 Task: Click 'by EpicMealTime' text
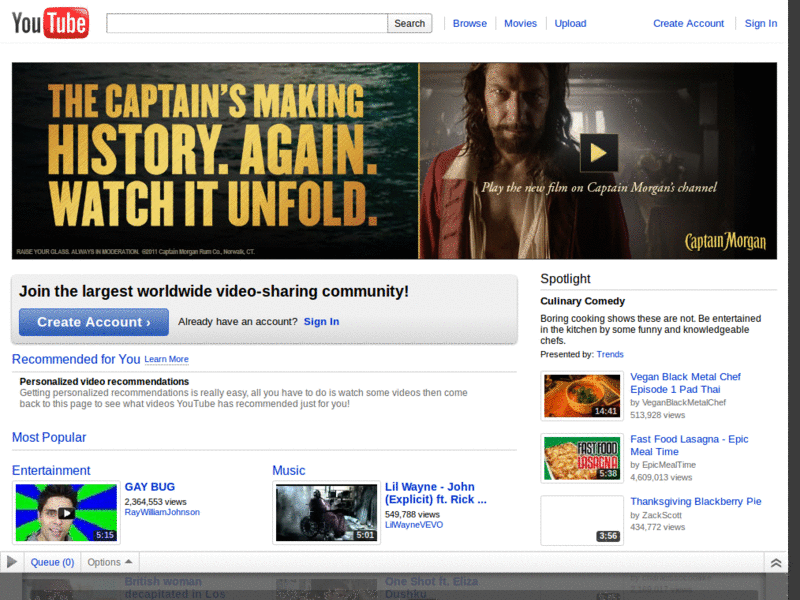[663, 465]
